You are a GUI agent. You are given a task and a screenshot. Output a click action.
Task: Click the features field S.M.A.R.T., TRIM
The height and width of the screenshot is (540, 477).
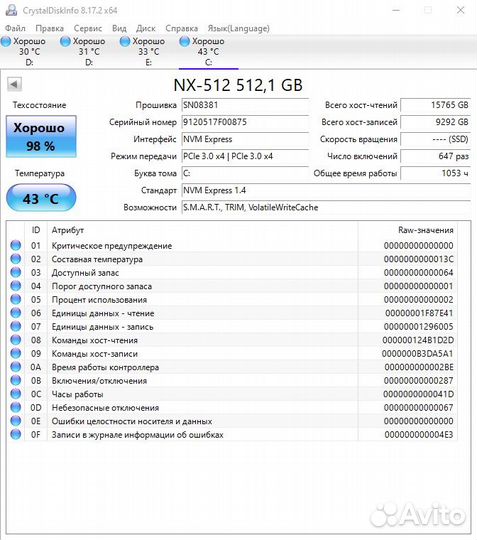326,207
